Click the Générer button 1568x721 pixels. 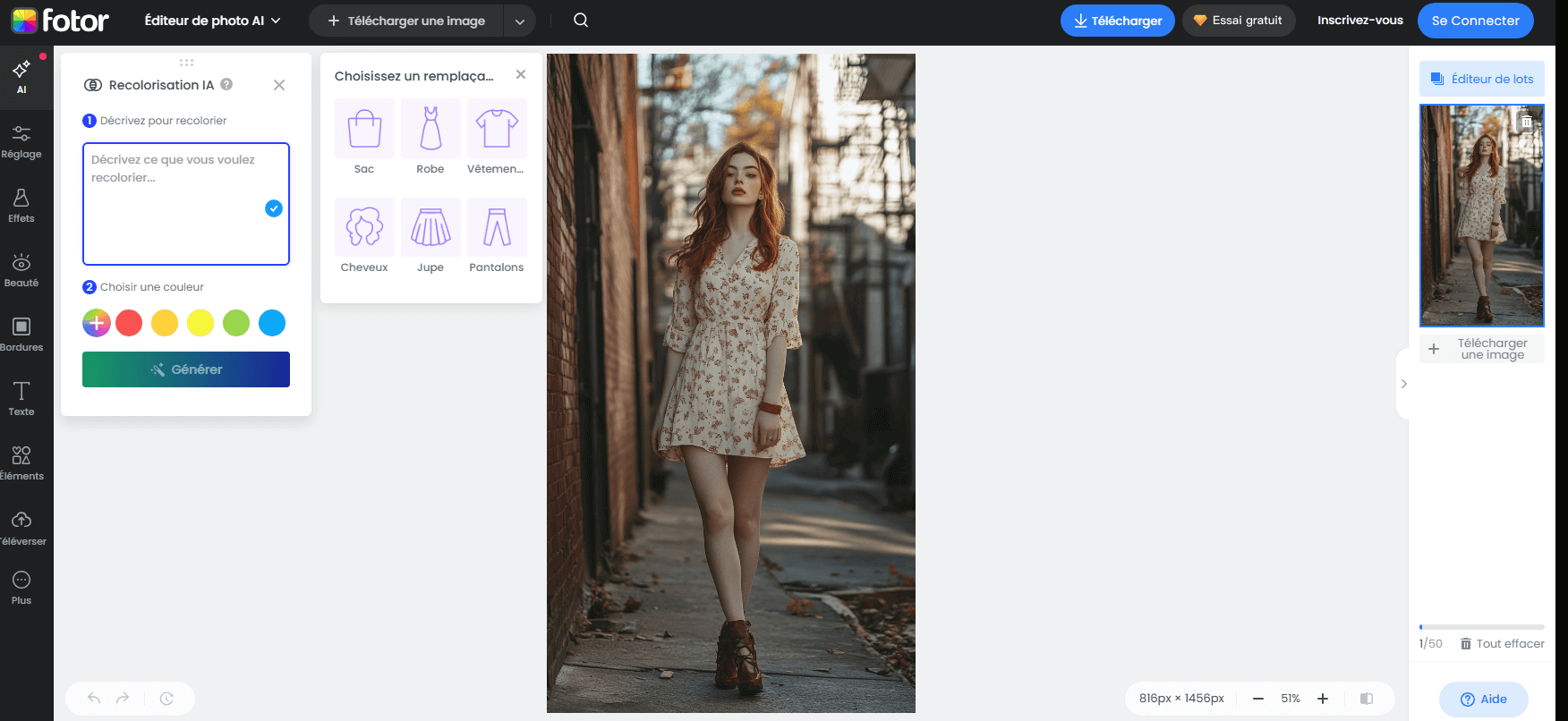point(186,369)
